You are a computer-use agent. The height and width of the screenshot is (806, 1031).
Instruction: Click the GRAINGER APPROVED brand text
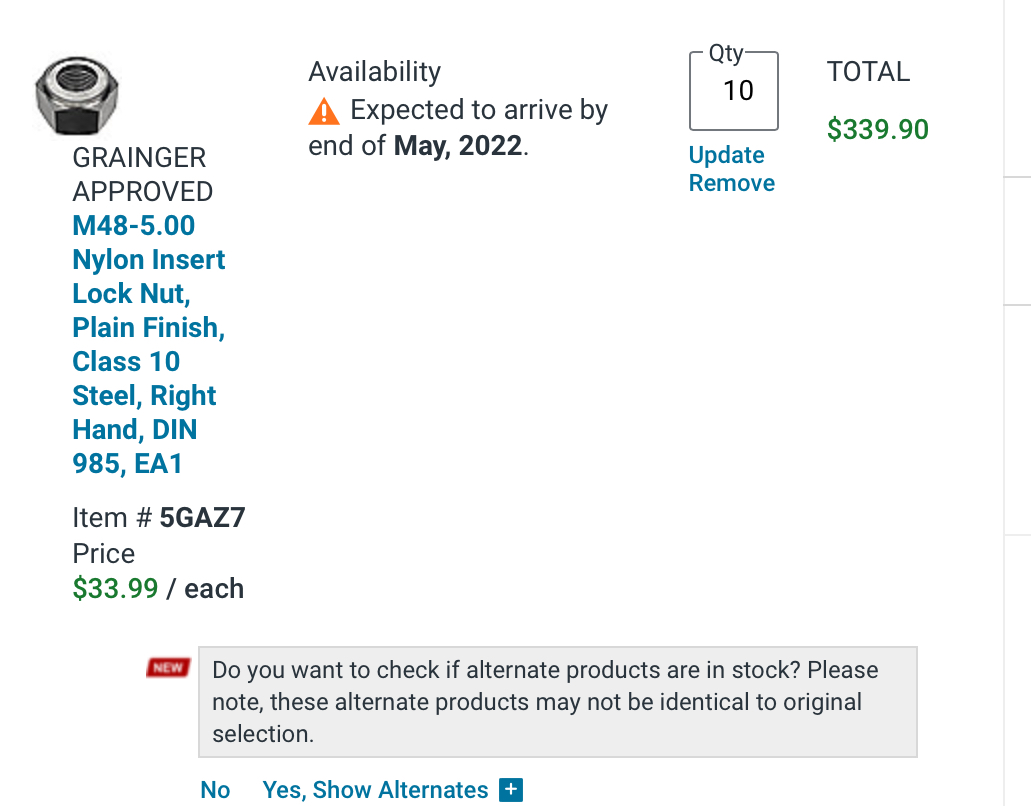point(142,174)
